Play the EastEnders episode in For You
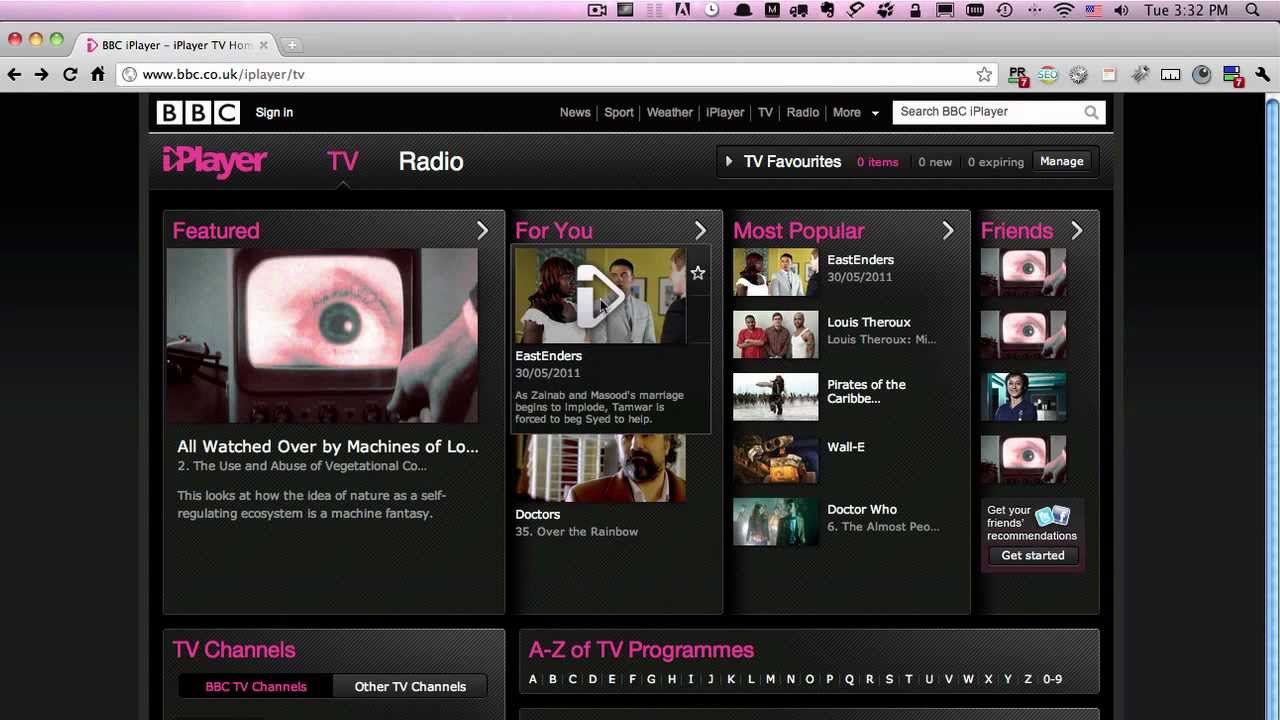The height and width of the screenshot is (720, 1280). 600,296
